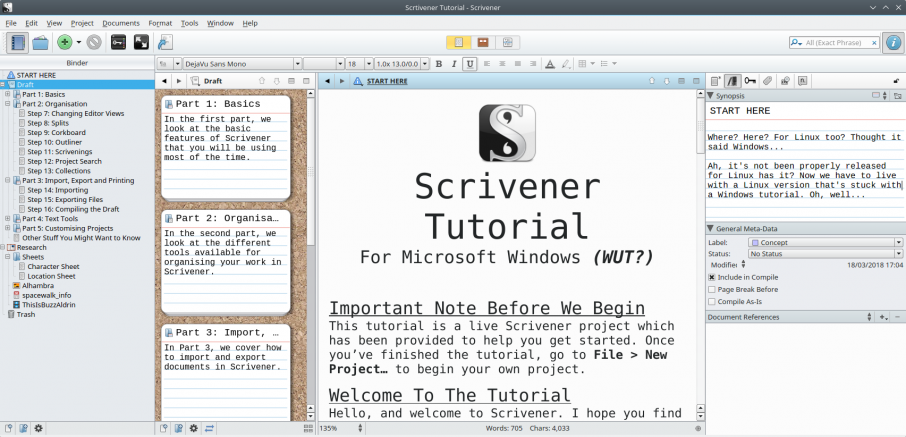Viewport: 906px width, 437px height.
Task: Show Keywords key icon in Inspector
Action: pos(750,81)
